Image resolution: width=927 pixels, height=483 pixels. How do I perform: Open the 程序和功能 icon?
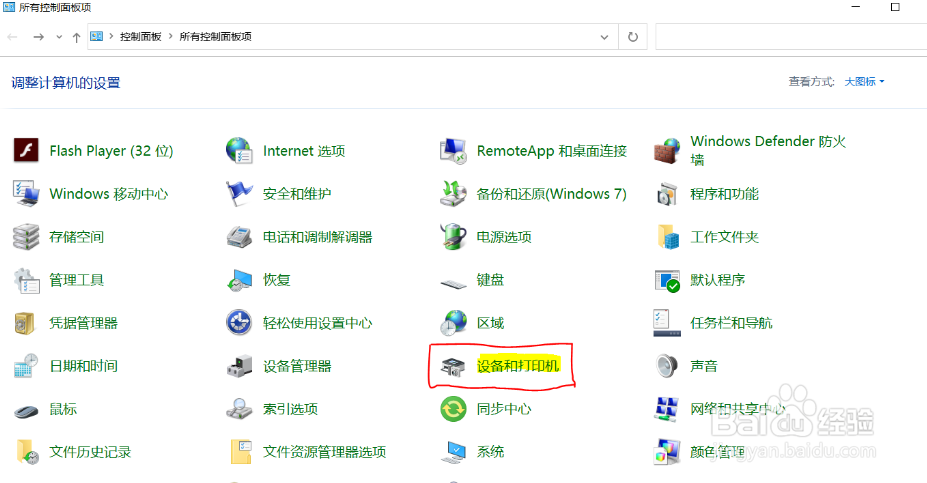tap(667, 194)
